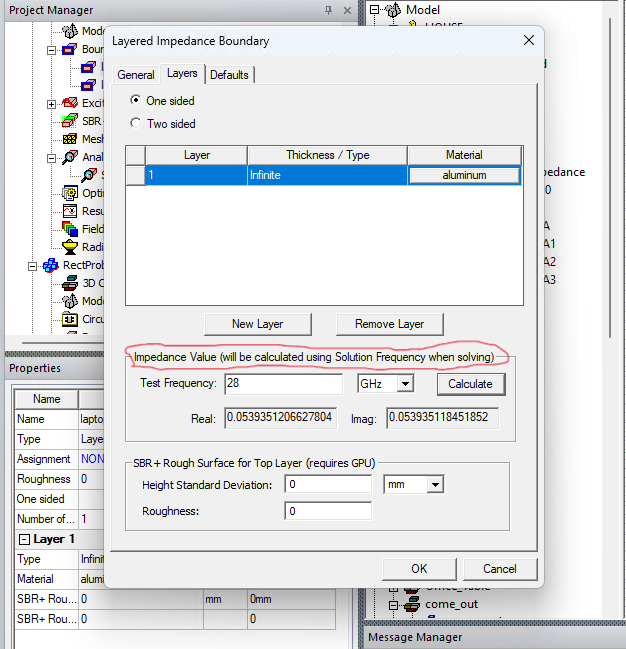The image size is (626, 649).
Task: Click the come_out object icon in modeler tree
Action: (x=412, y=605)
